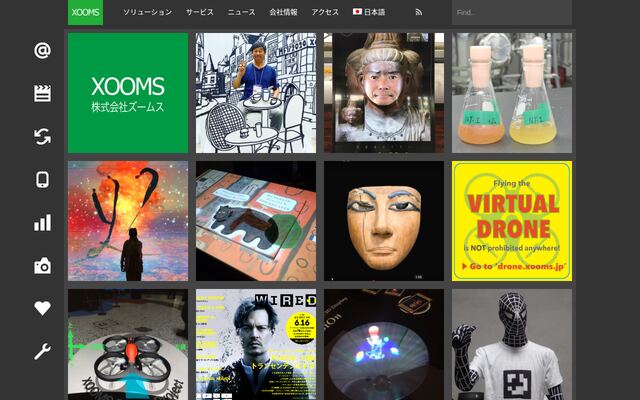Open the XOOMS 株式会社ズームス green tile
Image resolution: width=640 pixels, height=400 pixels.
[128, 93]
